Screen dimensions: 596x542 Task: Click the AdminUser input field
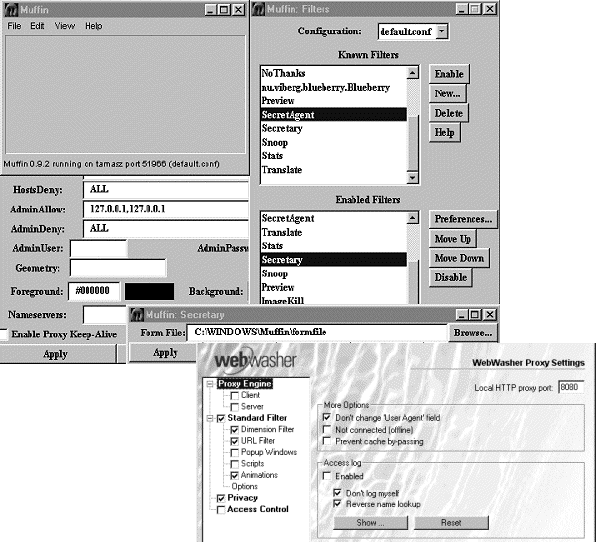[x=98, y=249]
